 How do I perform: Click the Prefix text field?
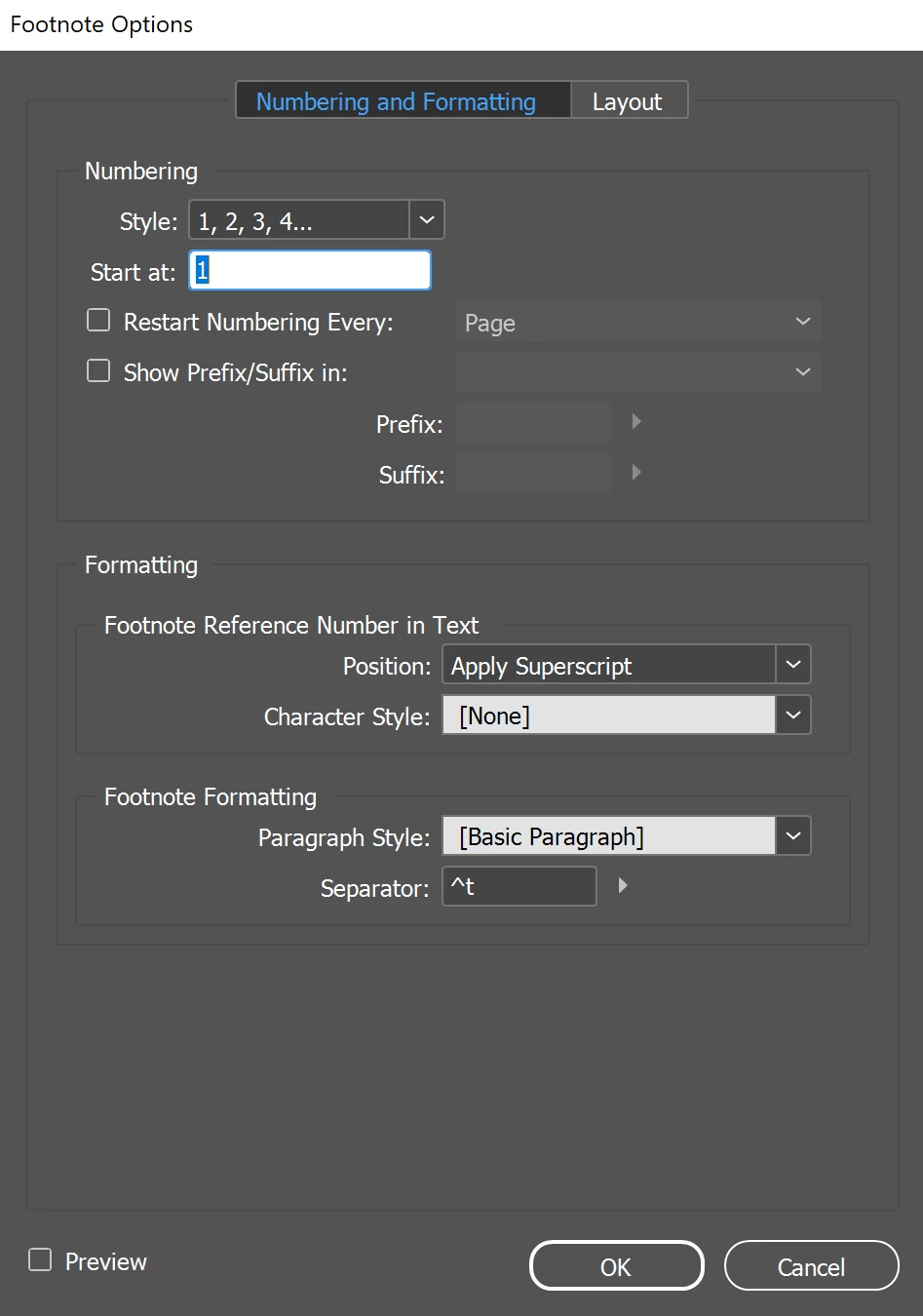[x=533, y=422]
